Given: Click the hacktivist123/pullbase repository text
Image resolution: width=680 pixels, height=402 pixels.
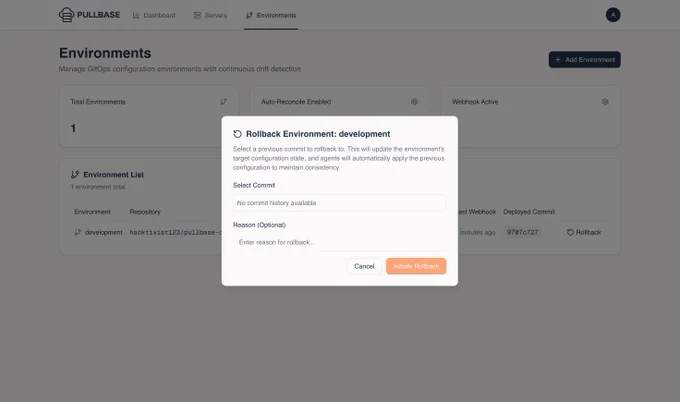Looking at the screenshot, I should tap(176, 232).
